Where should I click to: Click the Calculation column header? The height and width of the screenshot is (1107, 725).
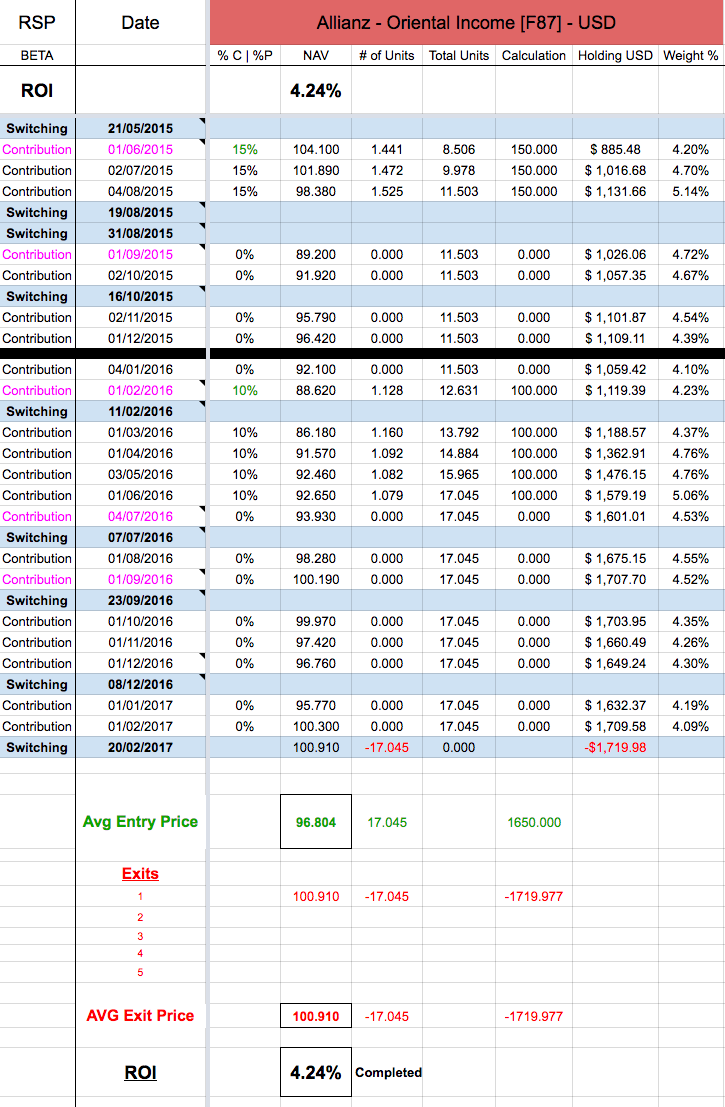click(x=534, y=55)
